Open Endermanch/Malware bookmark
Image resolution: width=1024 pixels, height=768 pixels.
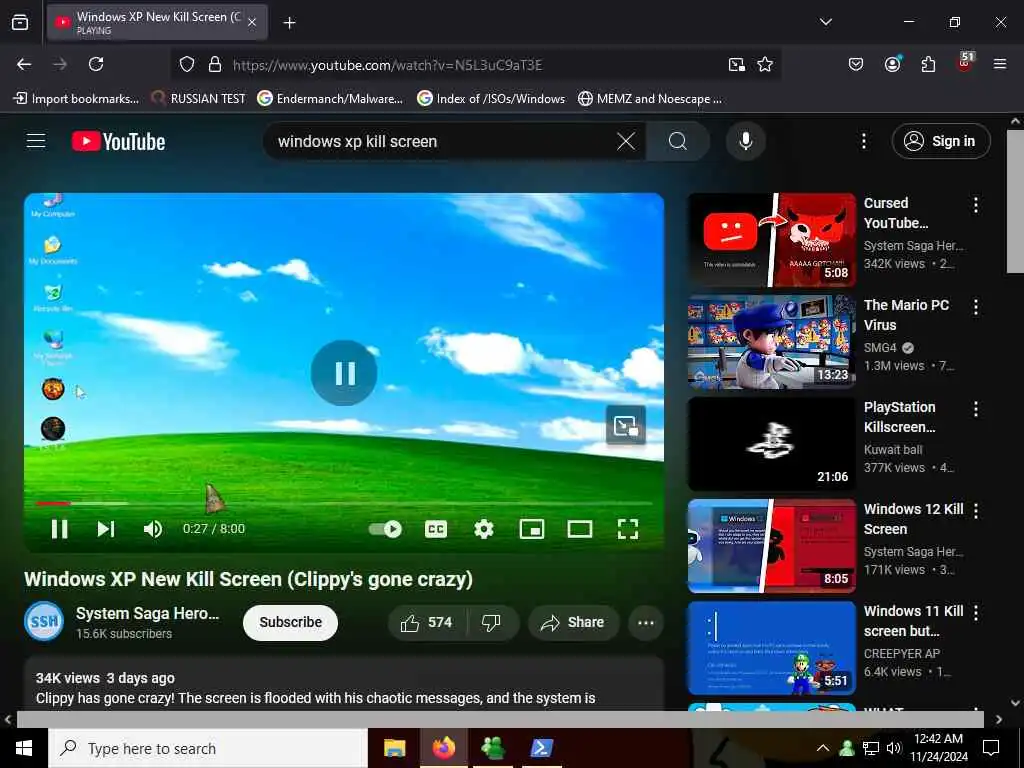click(330, 99)
